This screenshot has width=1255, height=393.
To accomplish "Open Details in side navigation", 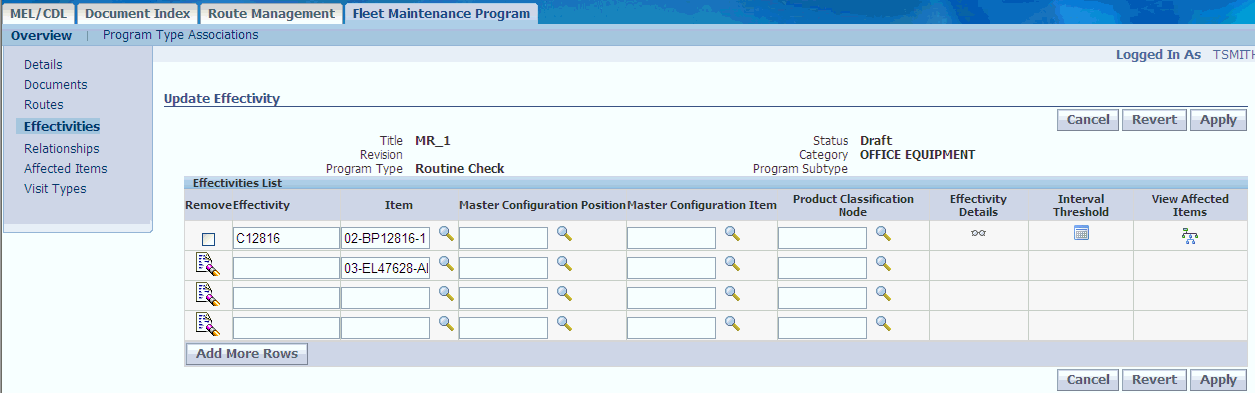I will (43, 65).
